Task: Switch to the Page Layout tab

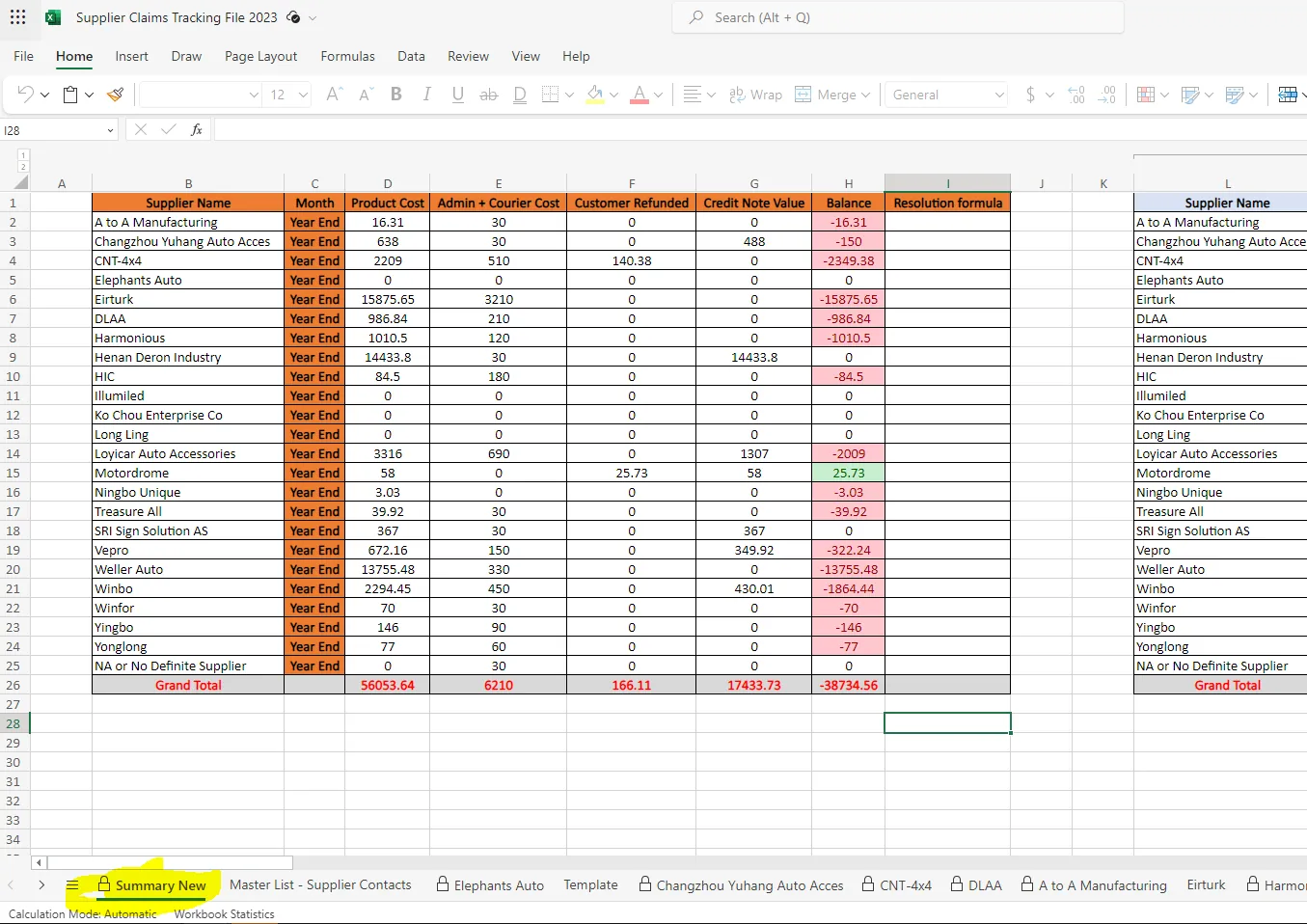Action: click(261, 56)
